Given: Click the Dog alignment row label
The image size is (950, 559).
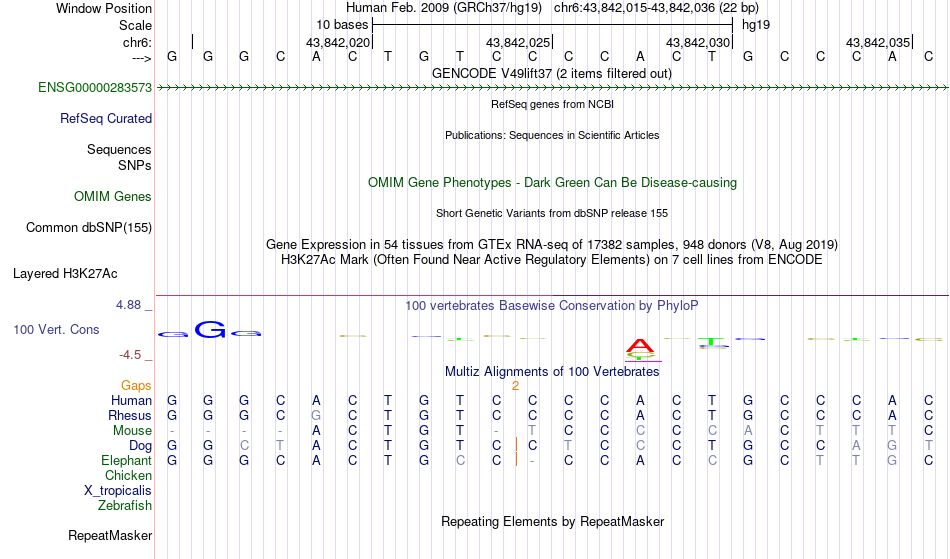Looking at the screenshot, I should pyautogui.click(x=141, y=446).
